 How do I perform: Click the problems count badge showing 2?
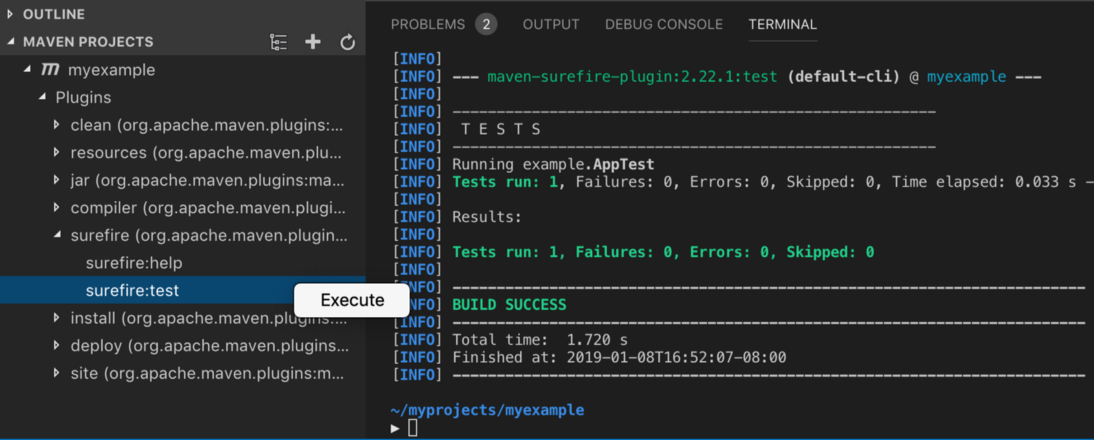(486, 24)
